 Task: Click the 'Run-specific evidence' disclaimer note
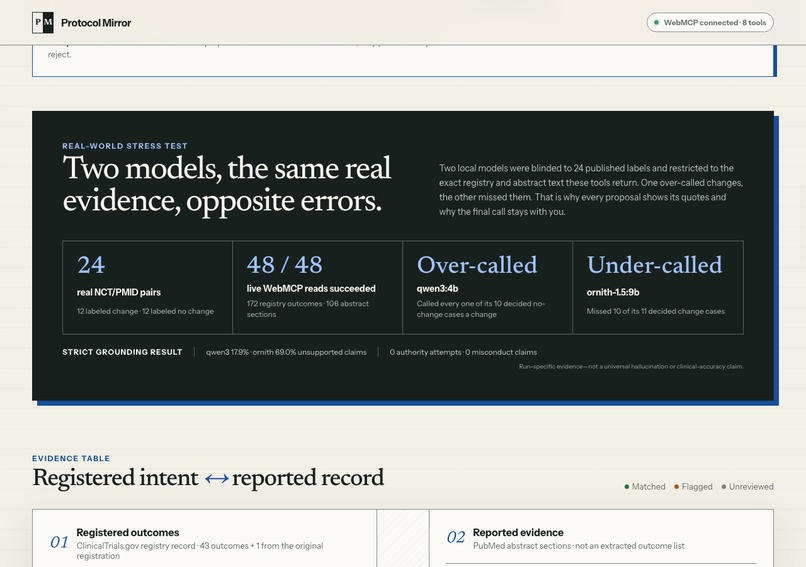pyautogui.click(x=631, y=367)
